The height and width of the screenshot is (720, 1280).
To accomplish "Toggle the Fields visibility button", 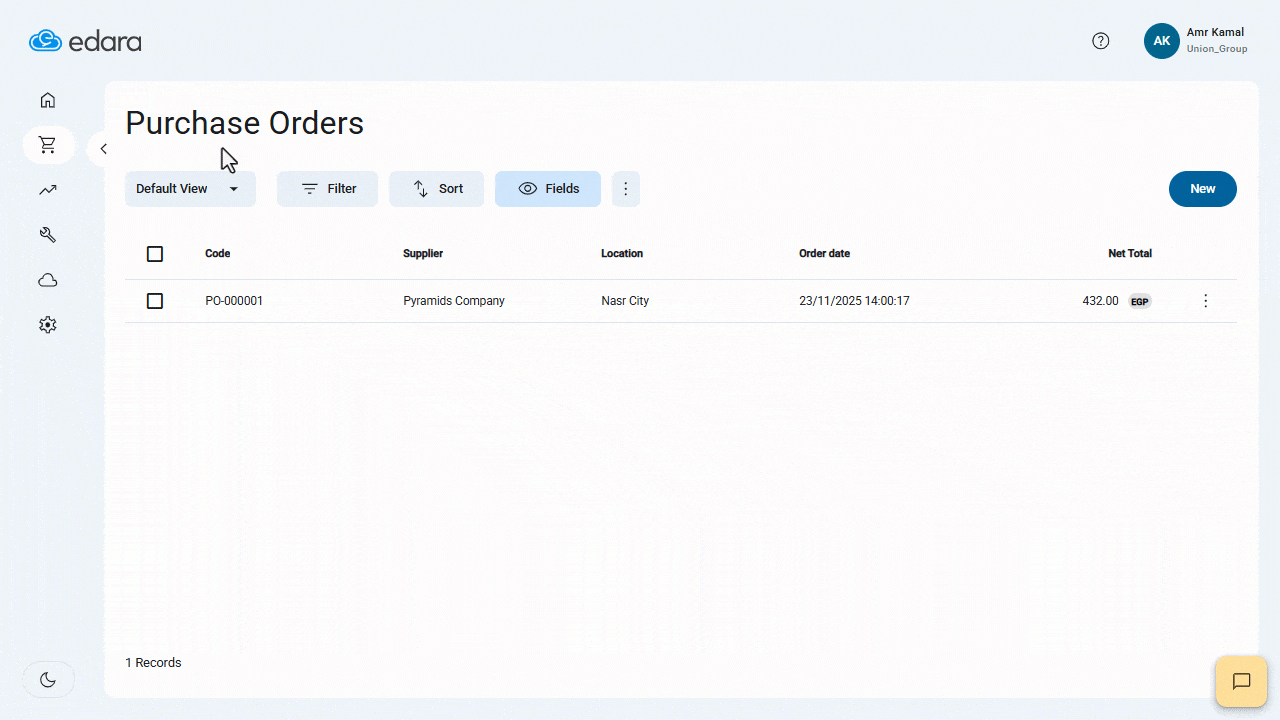I will point(548,189).
